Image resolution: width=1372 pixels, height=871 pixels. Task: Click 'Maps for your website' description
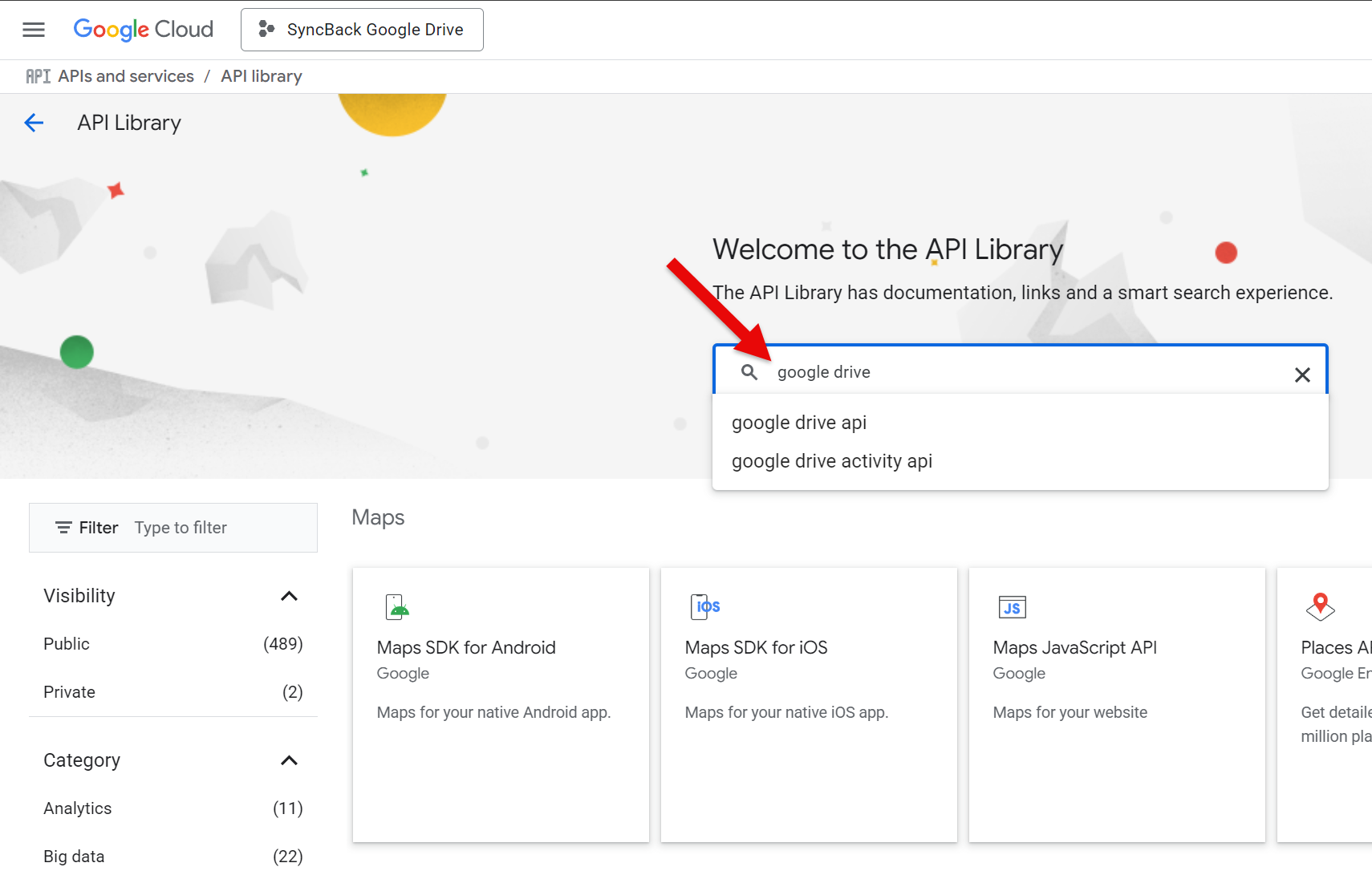click(1070, 712)
